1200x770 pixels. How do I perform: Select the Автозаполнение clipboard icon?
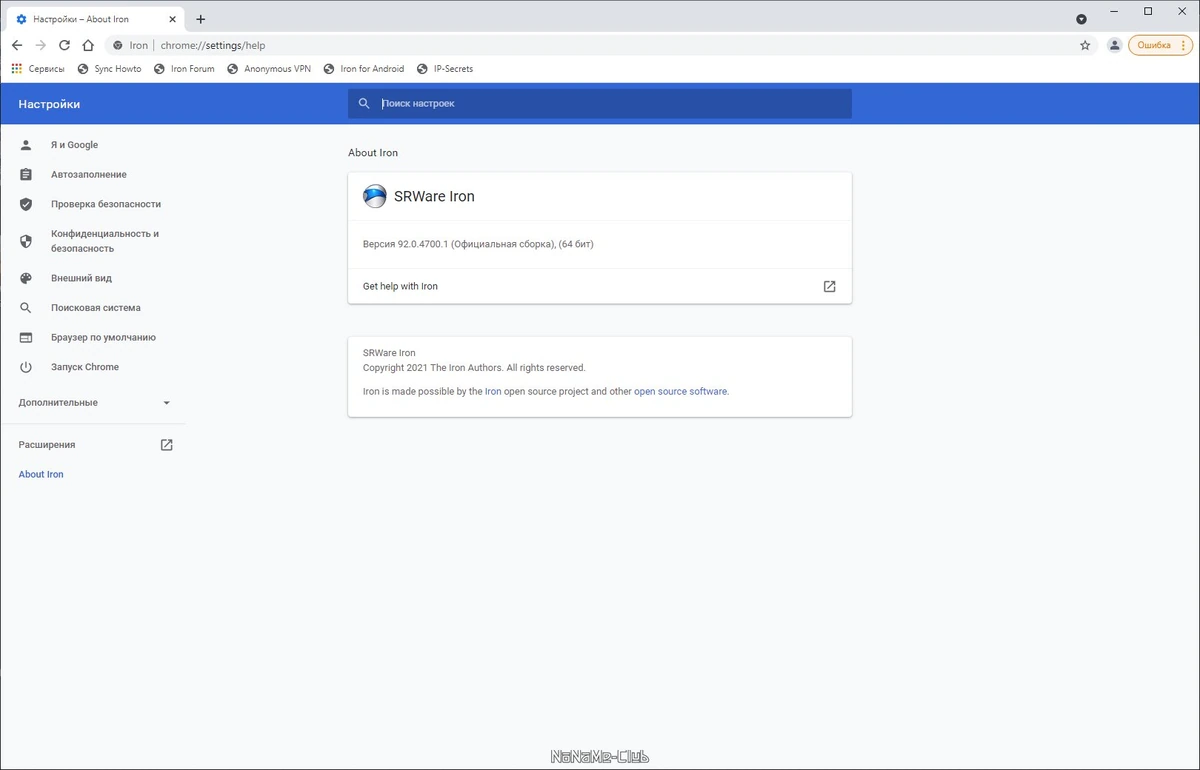(26, 175)
